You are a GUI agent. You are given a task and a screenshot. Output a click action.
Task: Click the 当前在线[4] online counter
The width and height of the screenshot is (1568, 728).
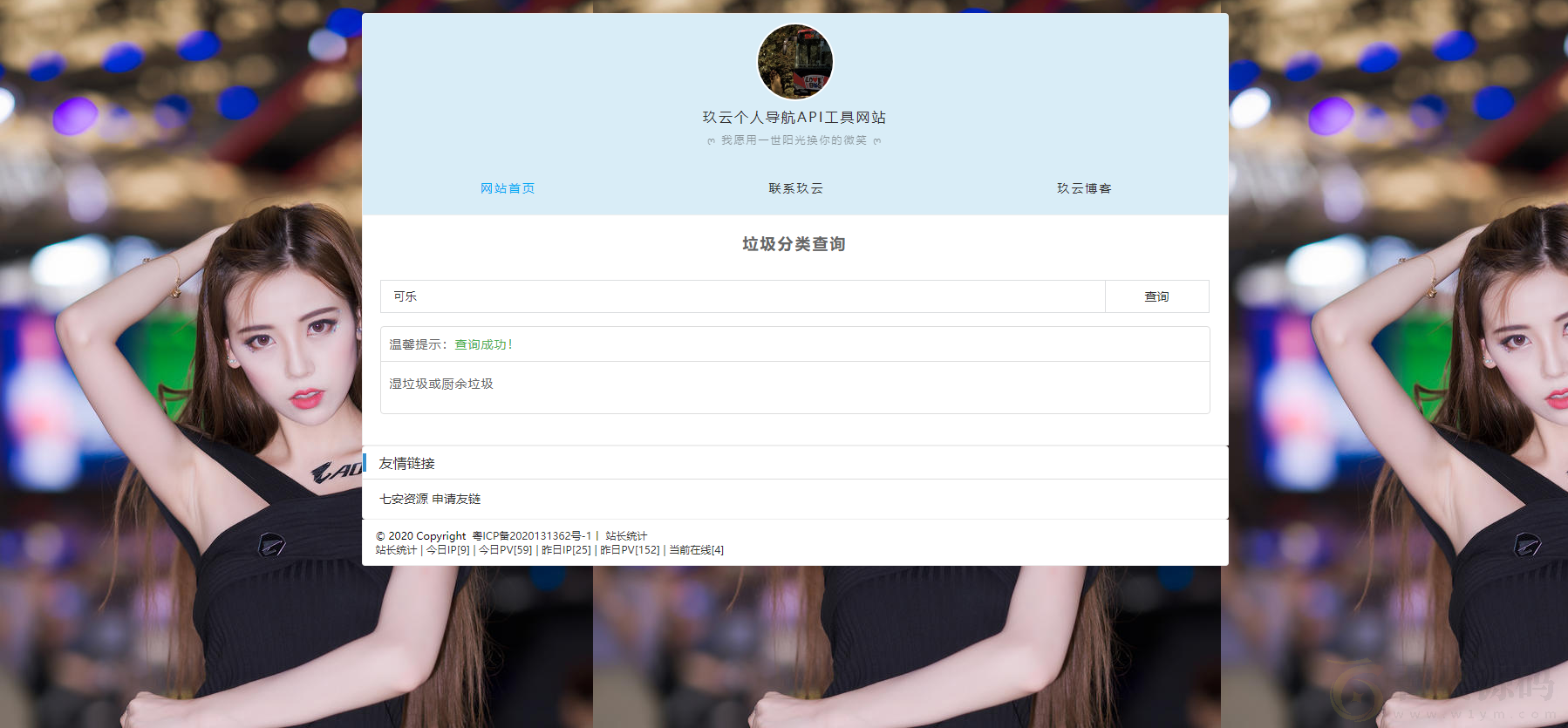(696, 550)
